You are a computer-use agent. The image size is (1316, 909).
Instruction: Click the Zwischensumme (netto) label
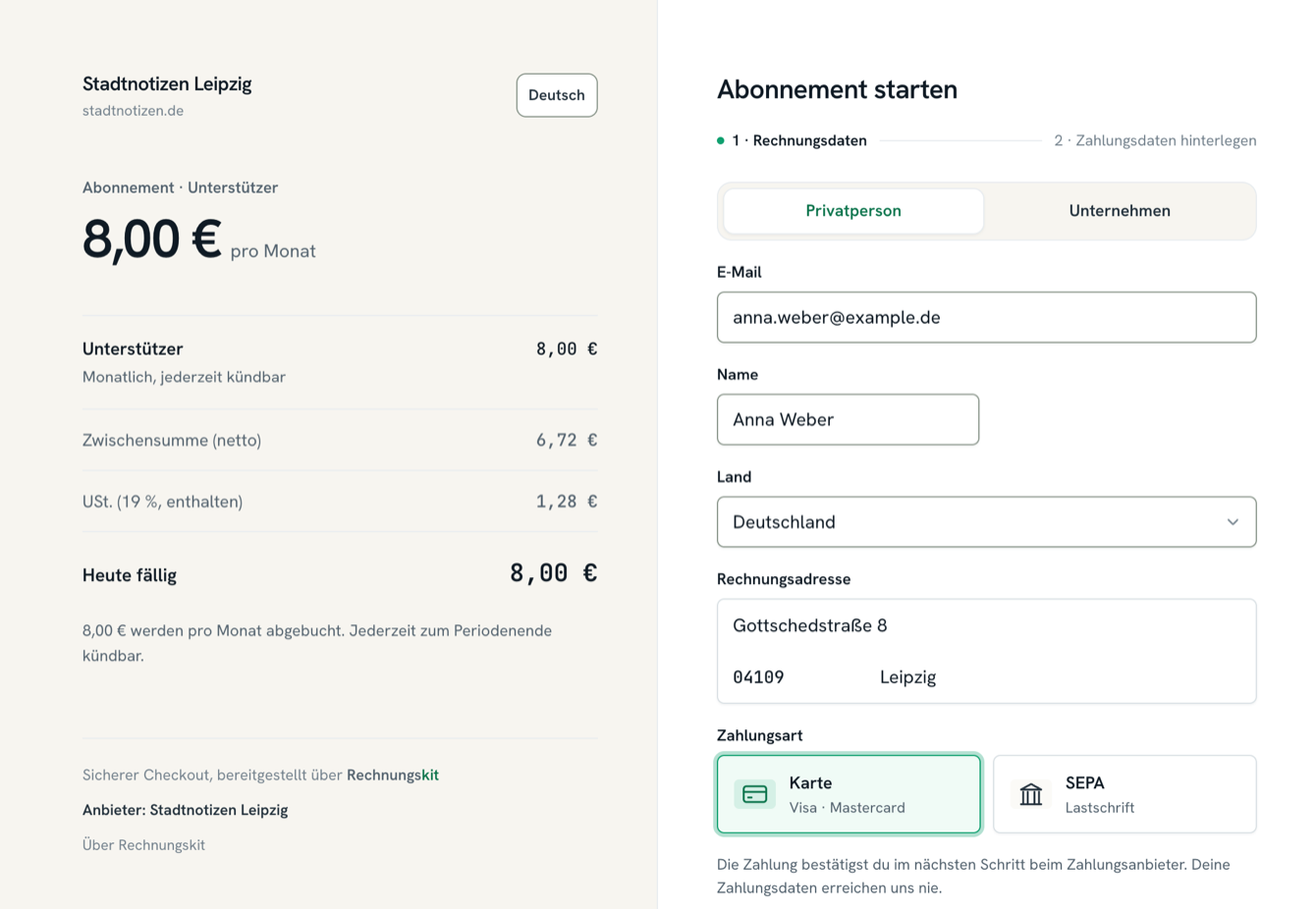point(172,441)
